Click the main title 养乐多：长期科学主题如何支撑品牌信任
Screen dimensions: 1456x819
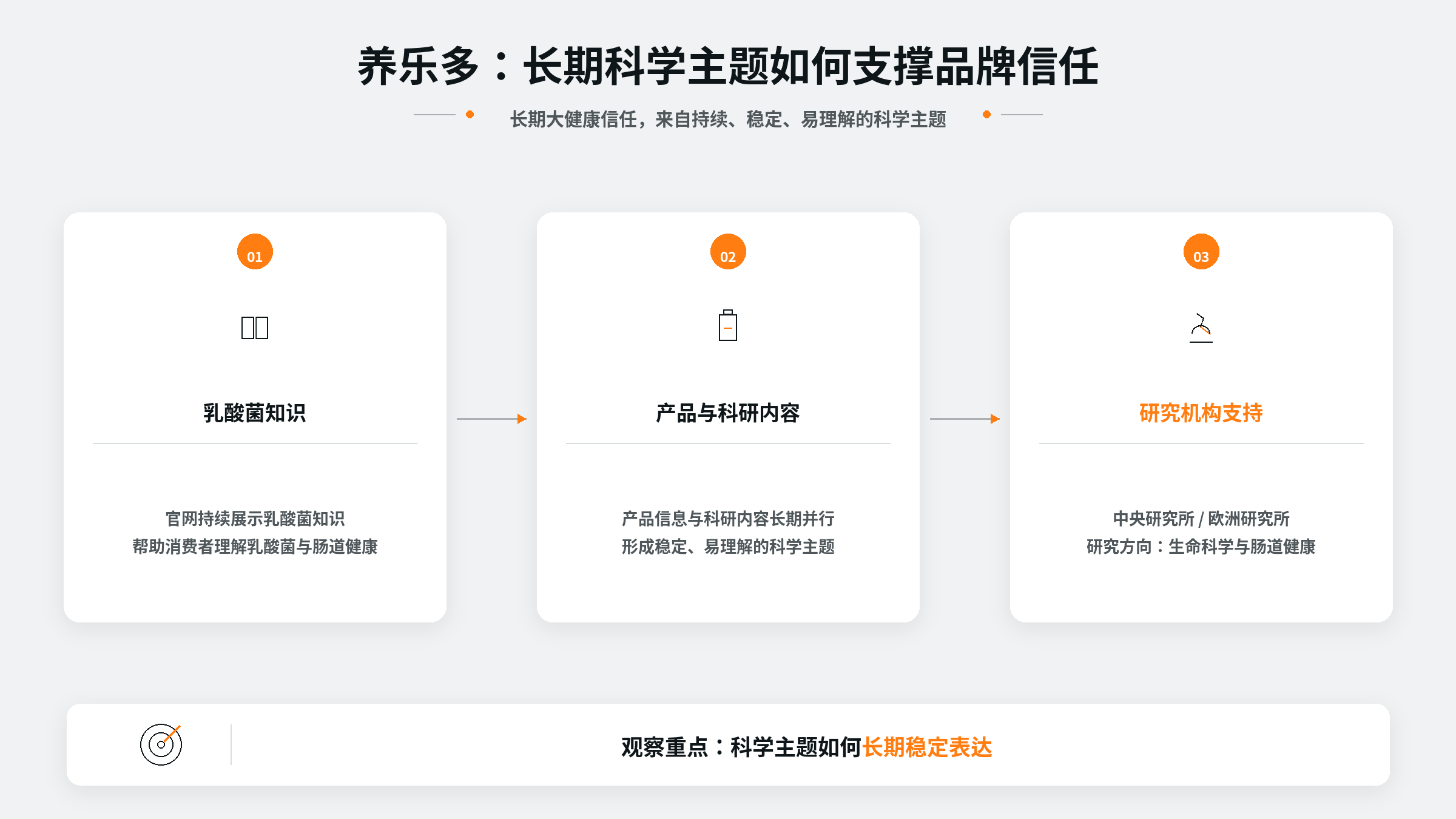point(728,66)
